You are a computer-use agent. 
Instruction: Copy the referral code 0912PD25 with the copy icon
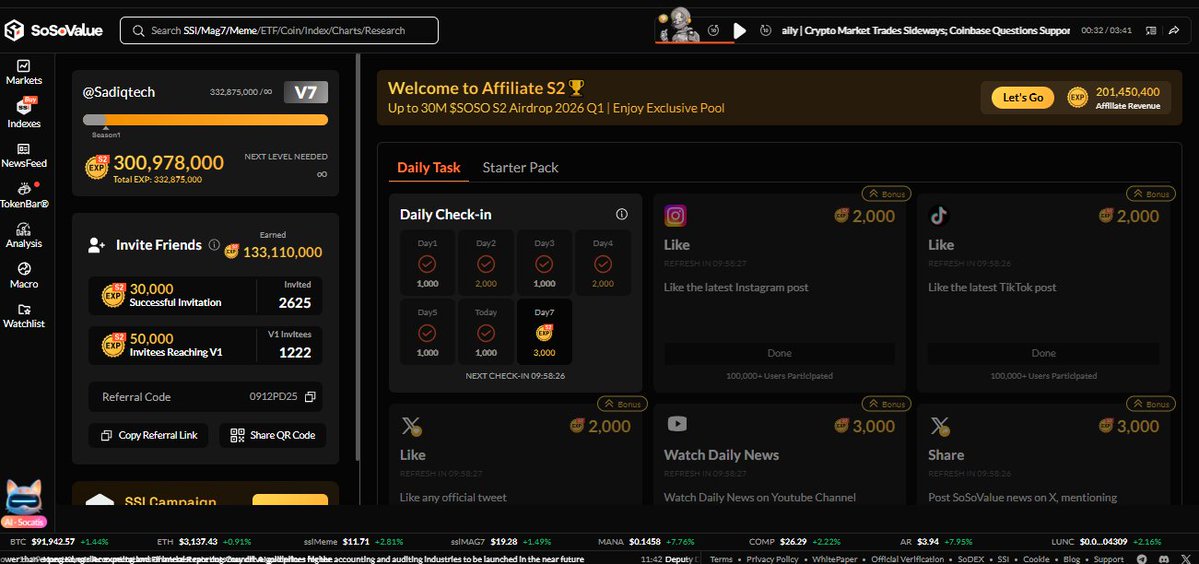coord(310,397)
